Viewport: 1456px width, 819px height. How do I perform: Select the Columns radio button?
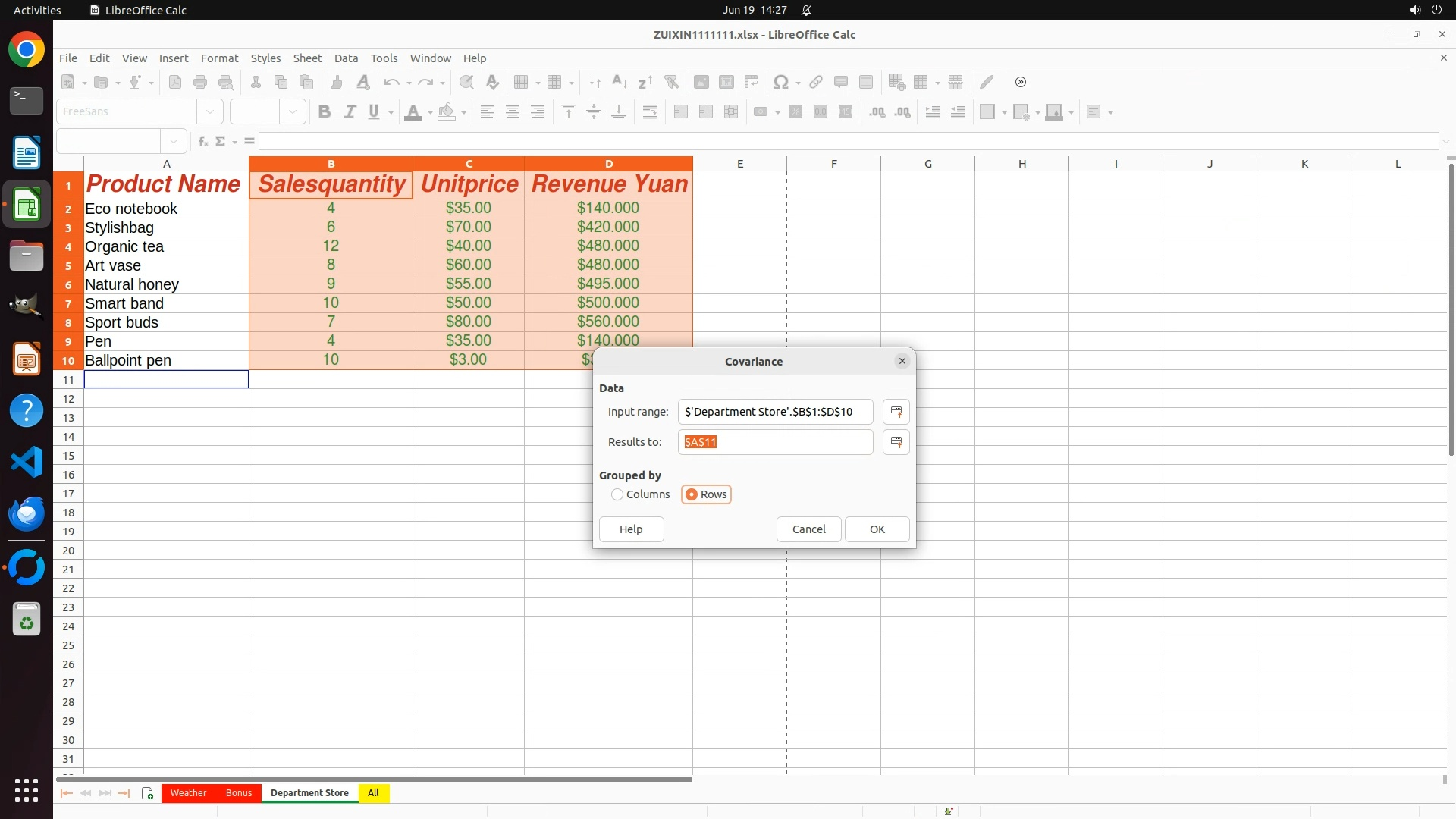click(617, 494)
